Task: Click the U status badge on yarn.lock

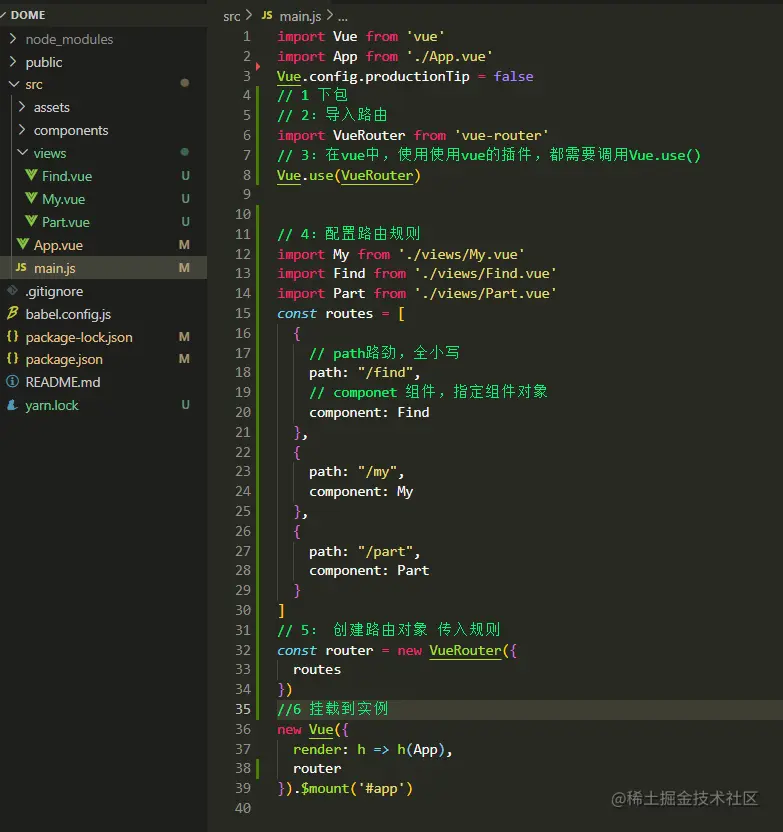Action: [x=185, y=405]
